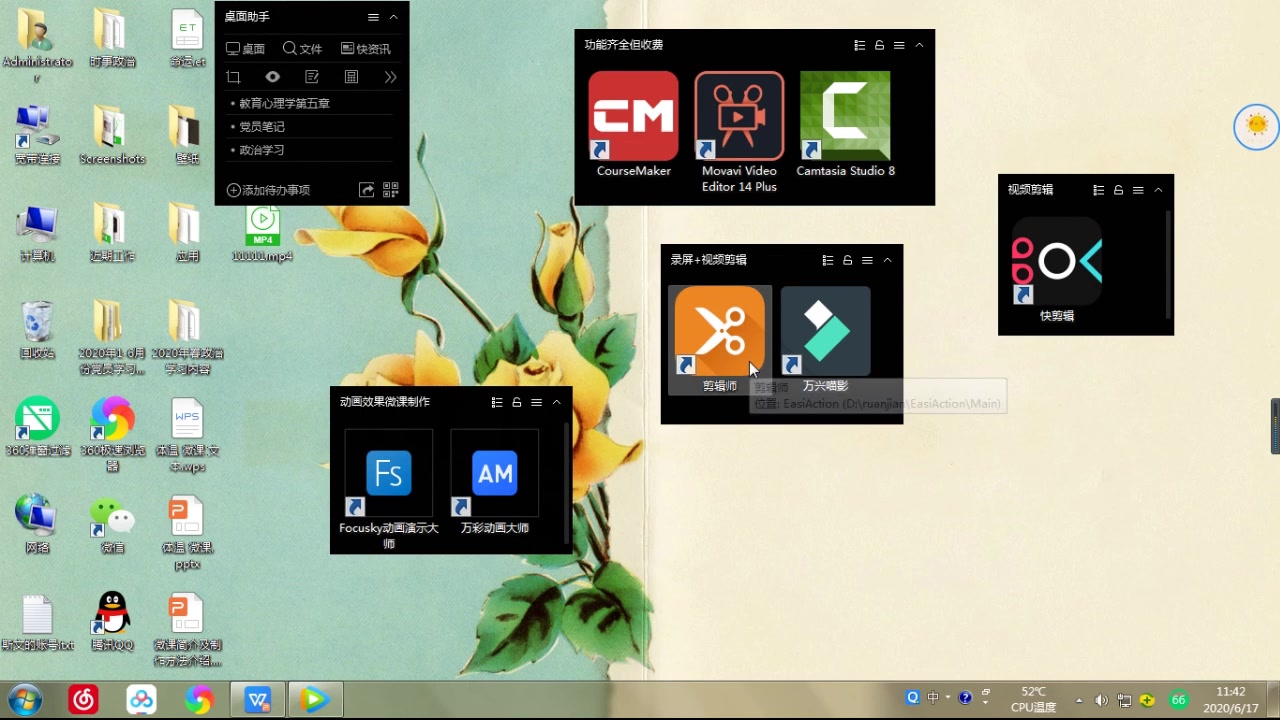Open menu of 动画效果微课制作 group
Viewport: 1280px width, 720px height.
pyautogui.click(x=536, y=402)
